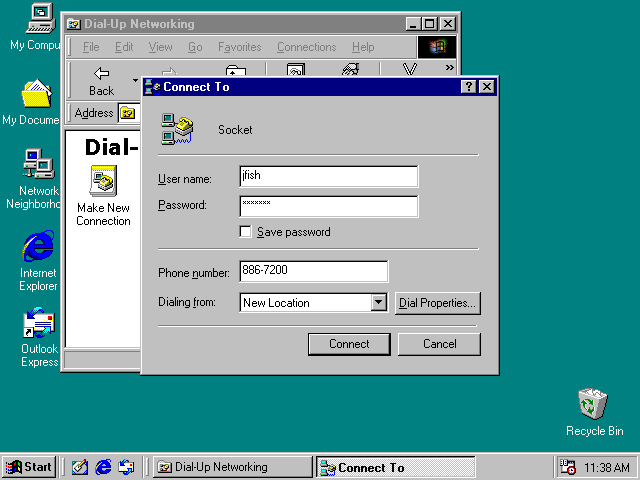
Task: Select the My Documents desktop folder icon
Action: [x=37, y=94]
